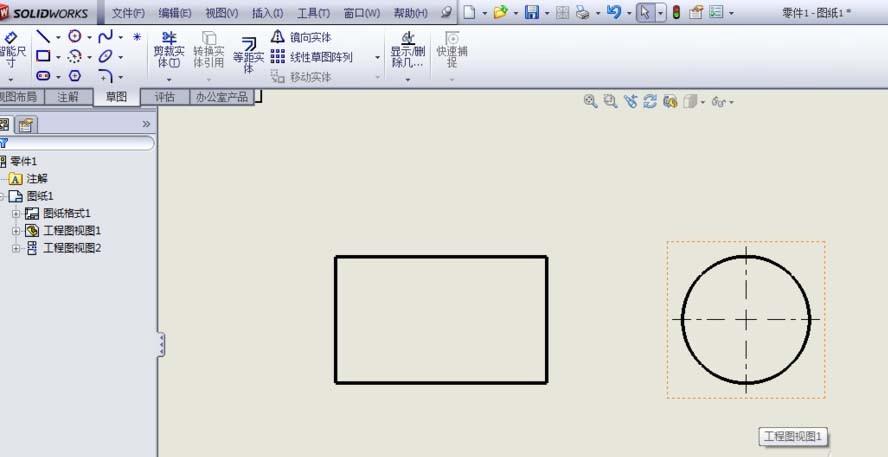The image size is (888, 457).
Task: Switch to the 评估 tab
Action: point(165,97)
